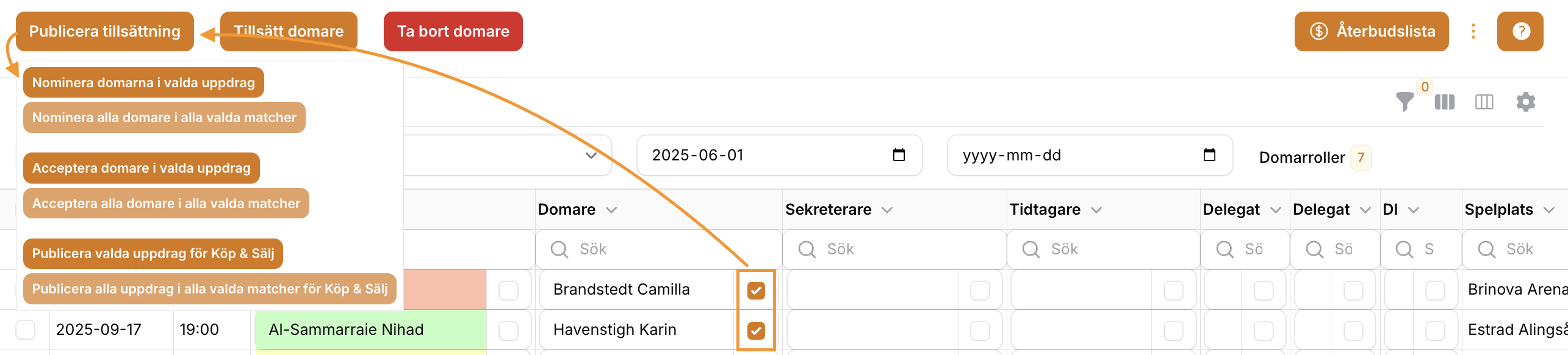Open the three-dot more options menu
This screenshot has height=355, width=1568.
1473,31
